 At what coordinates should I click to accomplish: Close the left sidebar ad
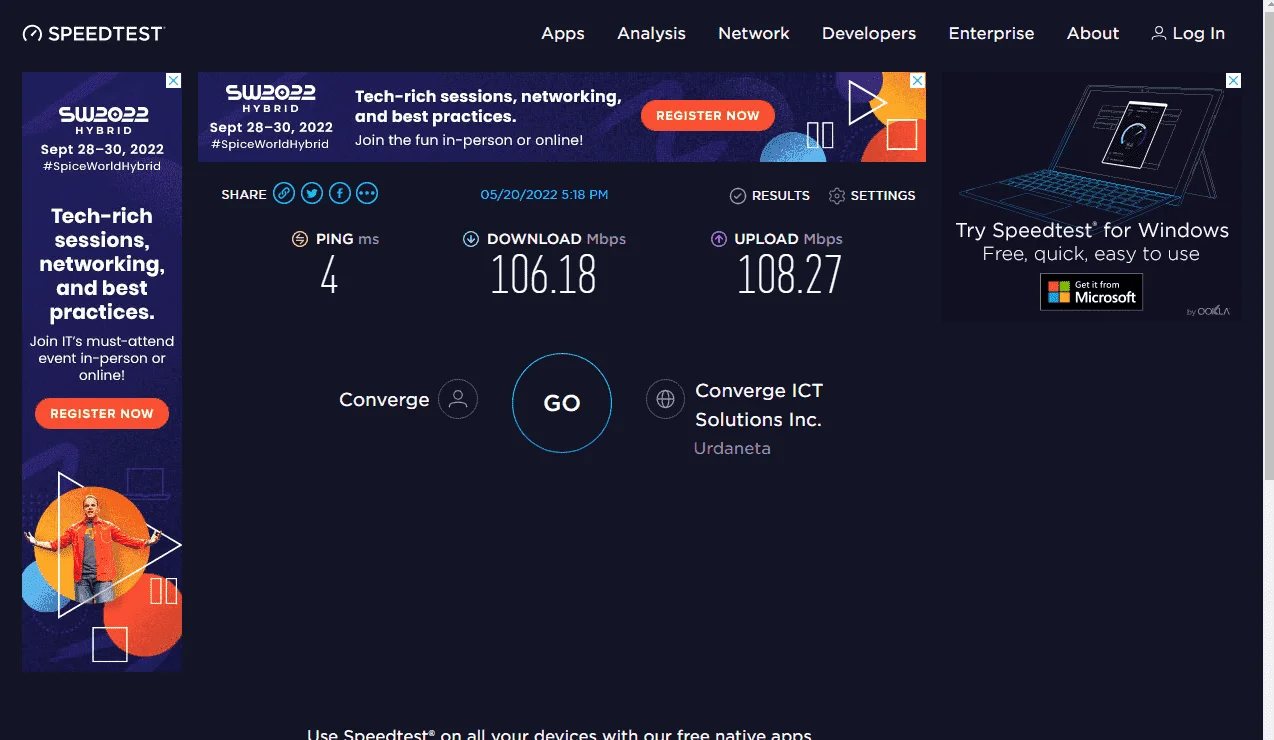coord(173,81)
